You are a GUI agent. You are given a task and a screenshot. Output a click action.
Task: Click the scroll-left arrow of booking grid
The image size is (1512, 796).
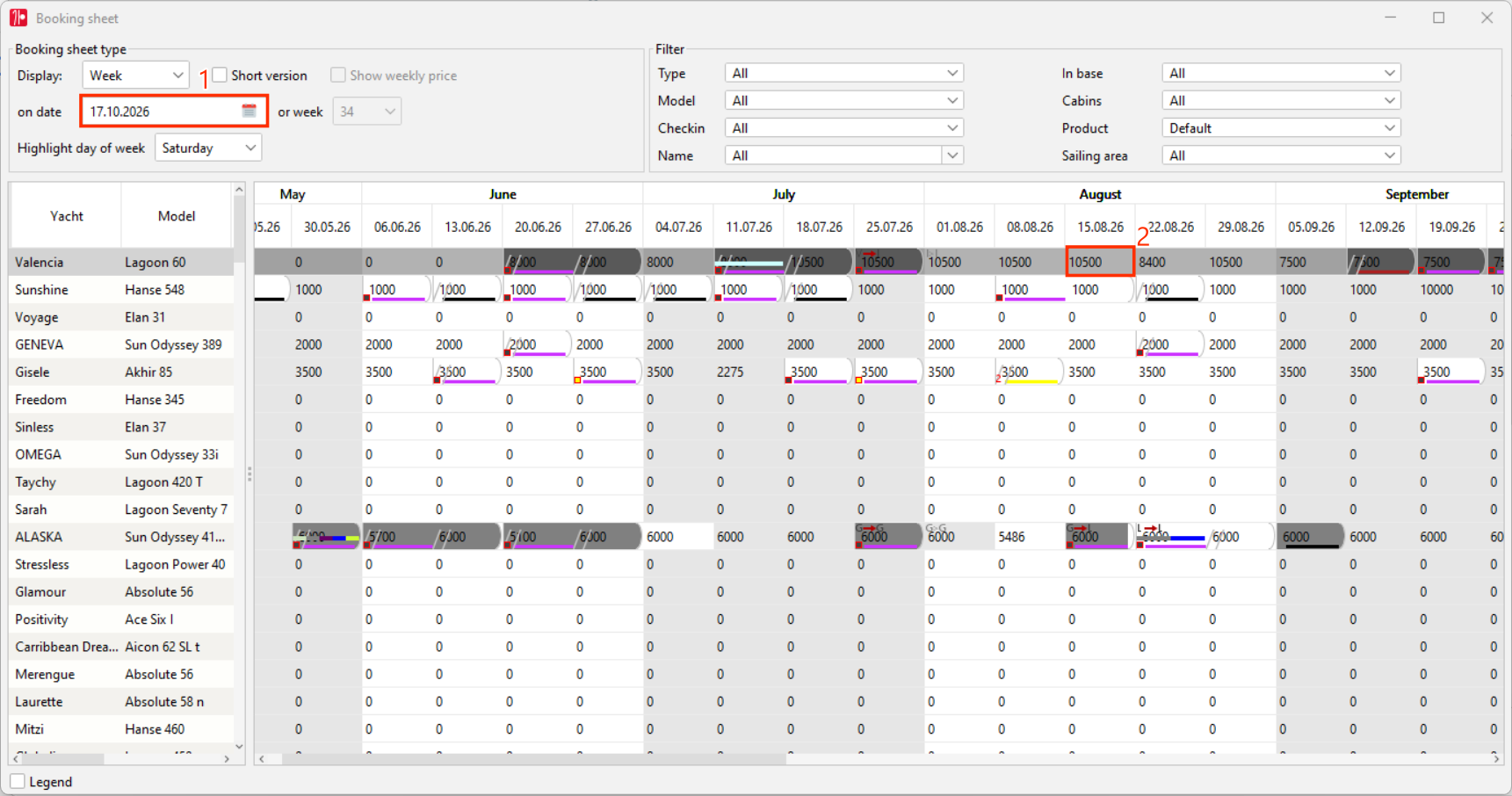[262, 757]
